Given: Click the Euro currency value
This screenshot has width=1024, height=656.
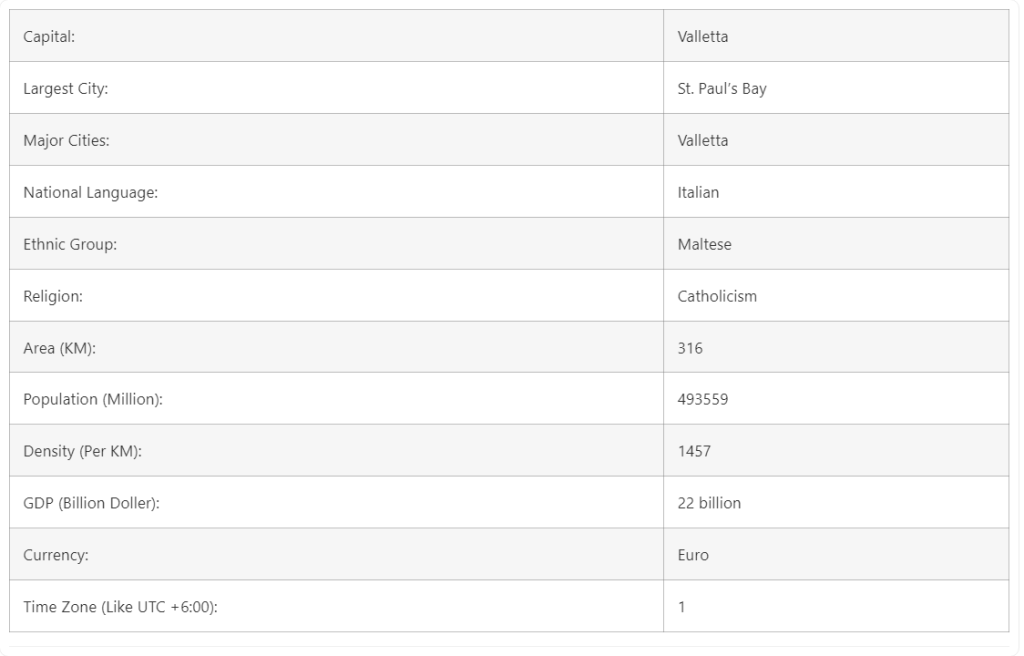Looking at the screenshot, I should tap(693, 556).
